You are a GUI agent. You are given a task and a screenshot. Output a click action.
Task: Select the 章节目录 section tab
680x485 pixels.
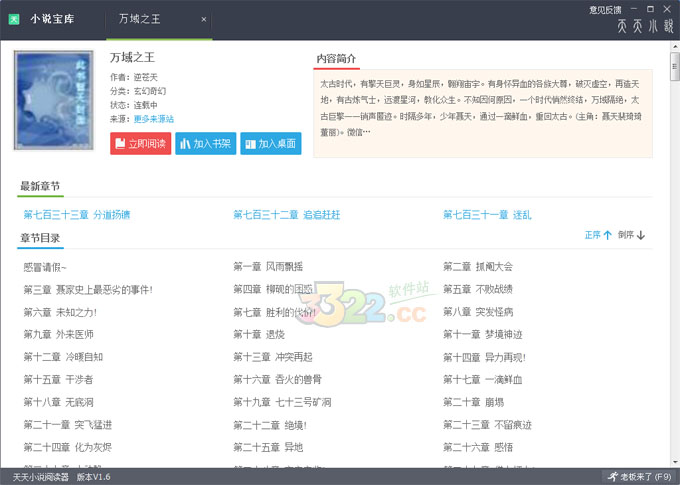point(40,238)
